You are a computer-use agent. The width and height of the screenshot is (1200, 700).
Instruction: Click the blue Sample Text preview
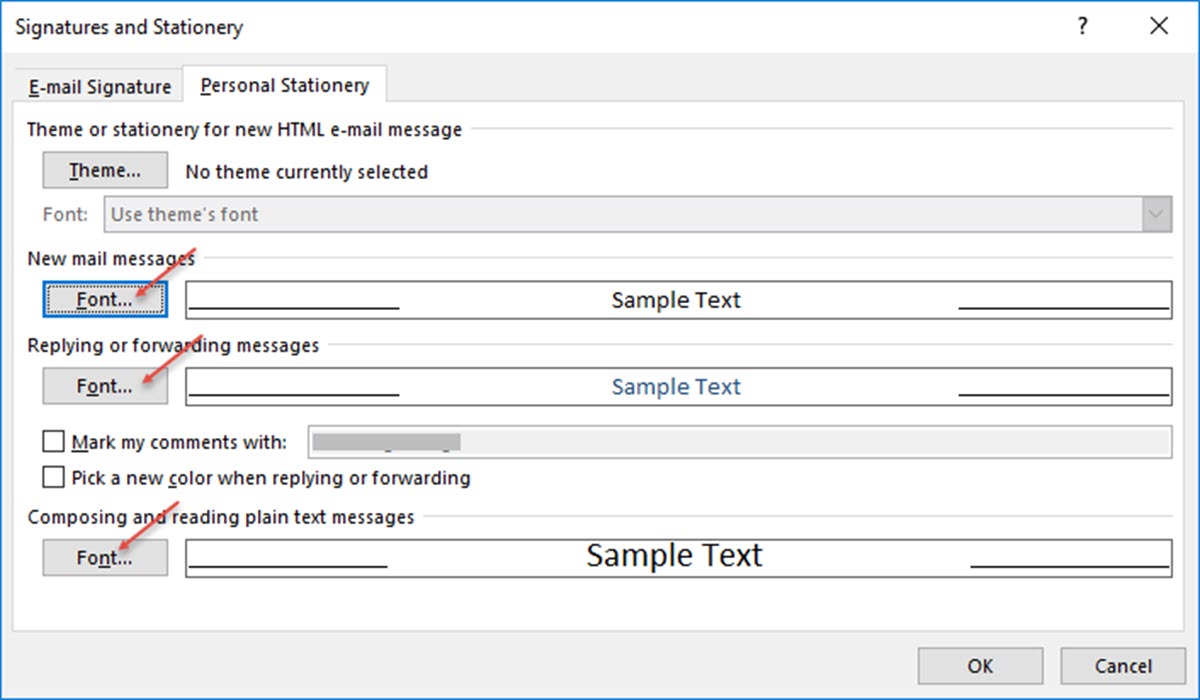(x=675, y=386)
